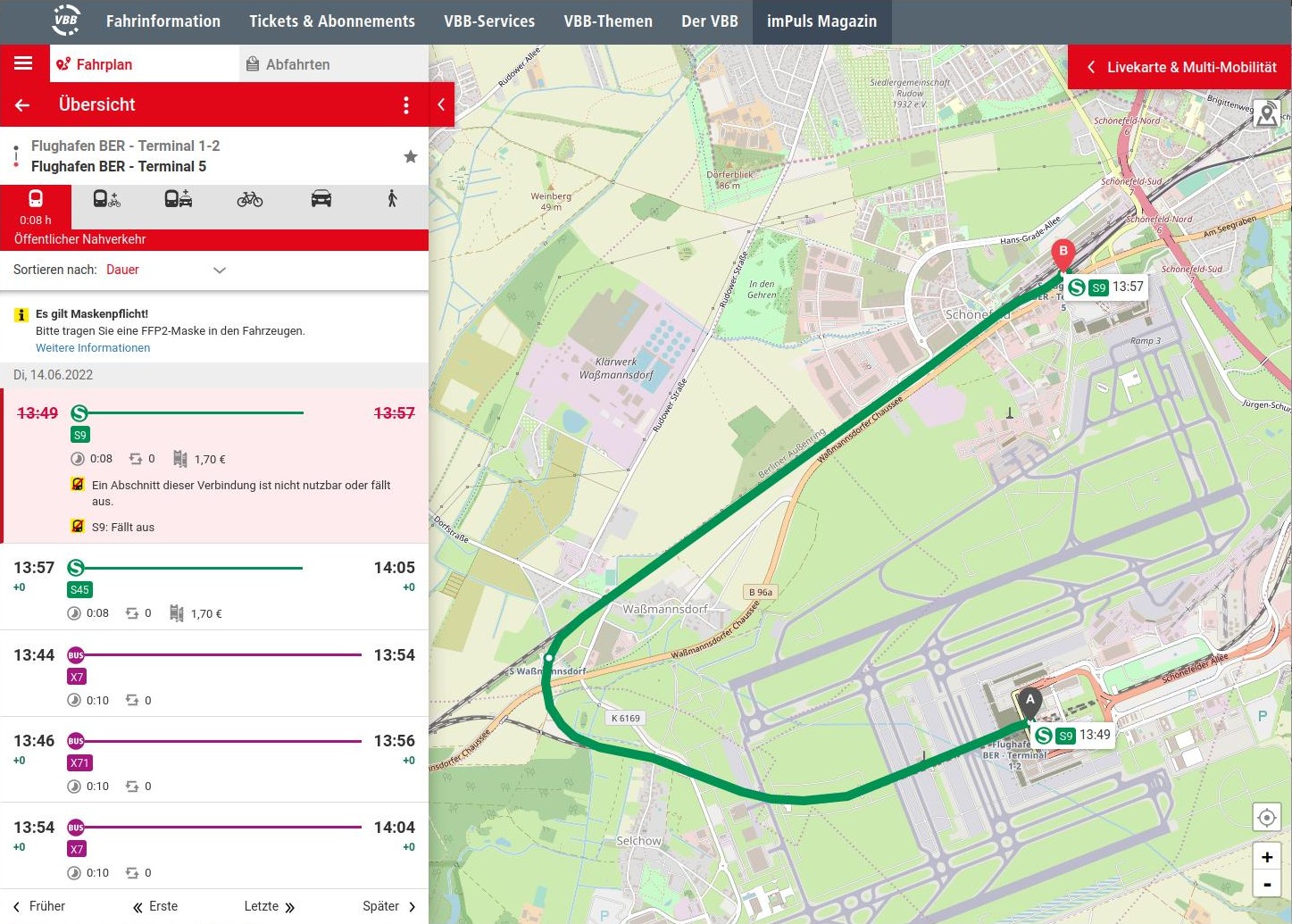Select the public transport plus taxi icon
1292x924 pixels.
point(178,199)
